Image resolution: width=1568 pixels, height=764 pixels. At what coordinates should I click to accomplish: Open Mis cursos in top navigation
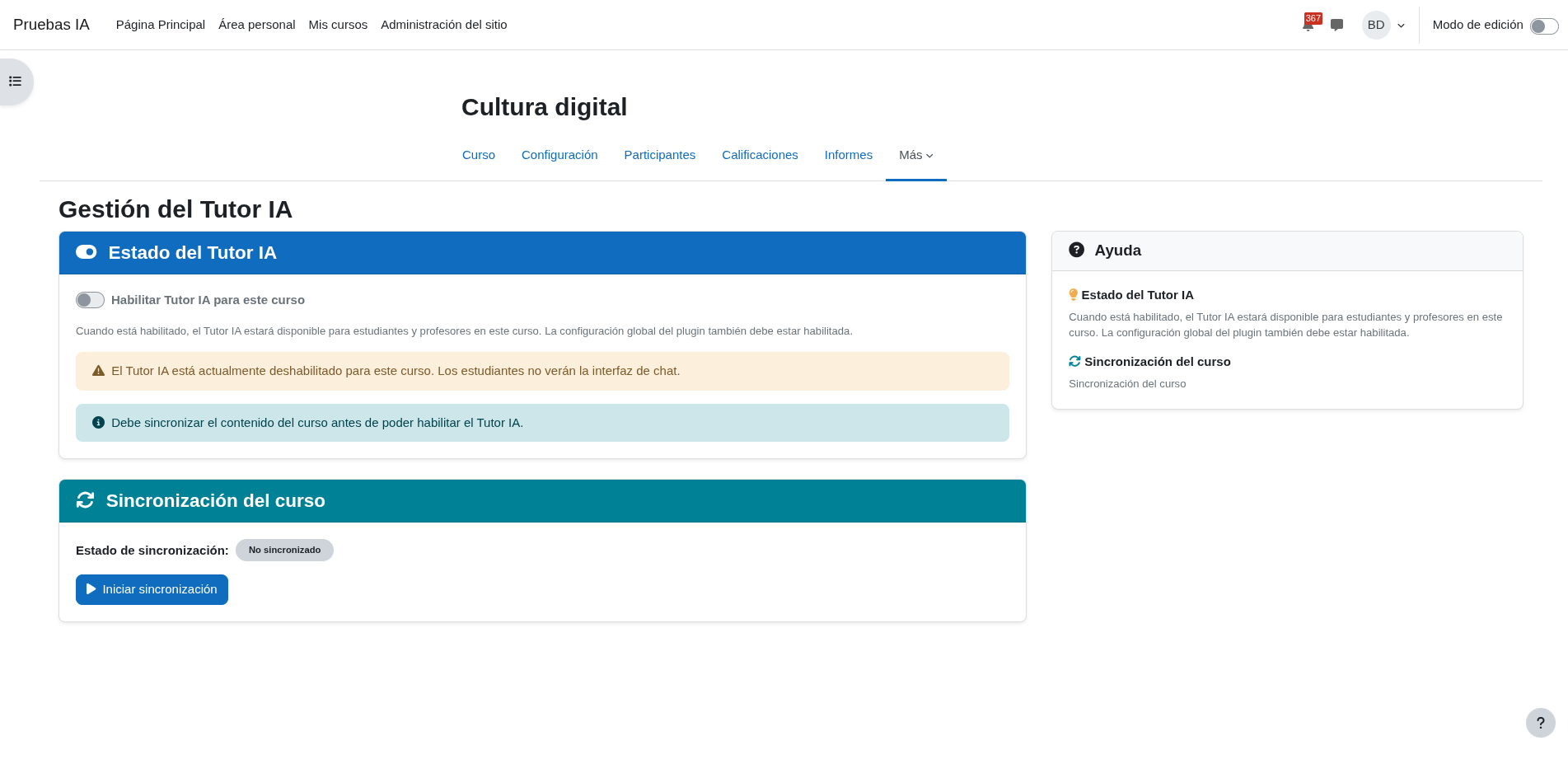click(338, 25)
